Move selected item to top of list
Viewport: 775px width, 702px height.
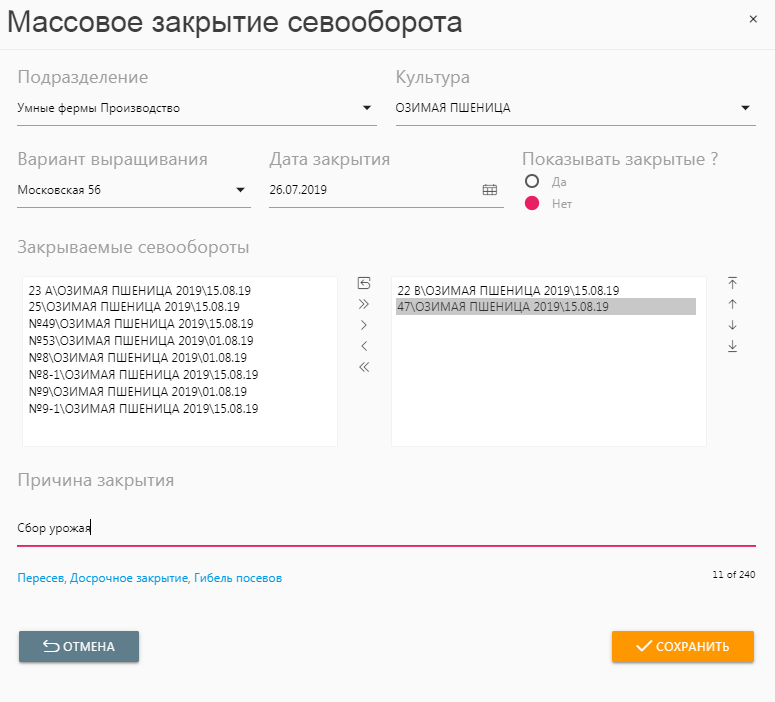click(x=732, y=282)
